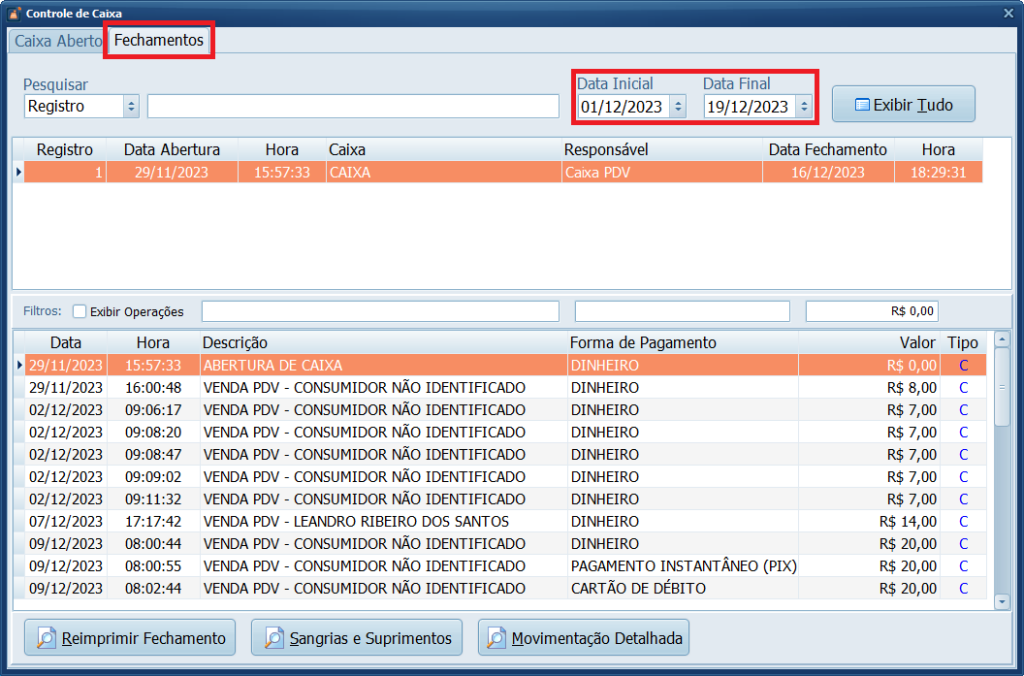Open the Registro search-field dropdown
This screenshot has height=676, width=1024.
131,106
